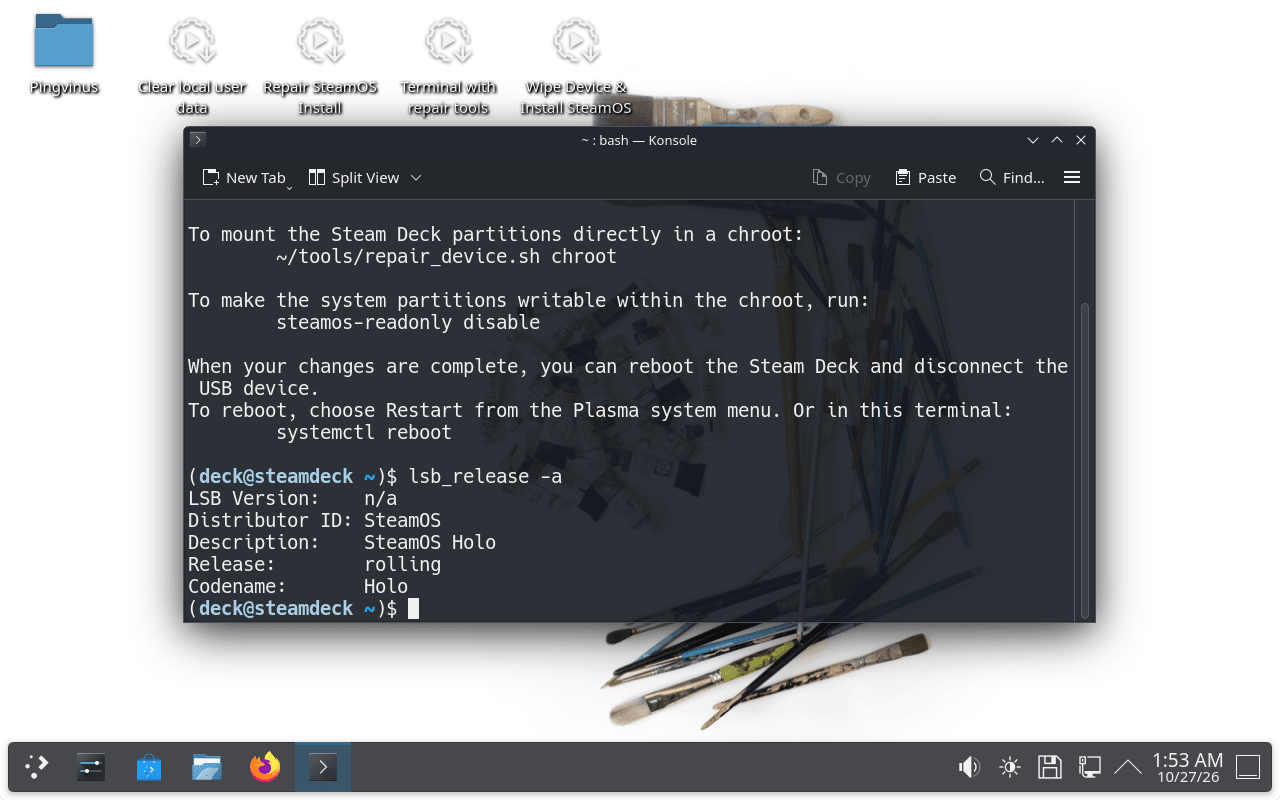
Task: Open the Split View dropdown in Konsole
Action: tap(416, 177)
